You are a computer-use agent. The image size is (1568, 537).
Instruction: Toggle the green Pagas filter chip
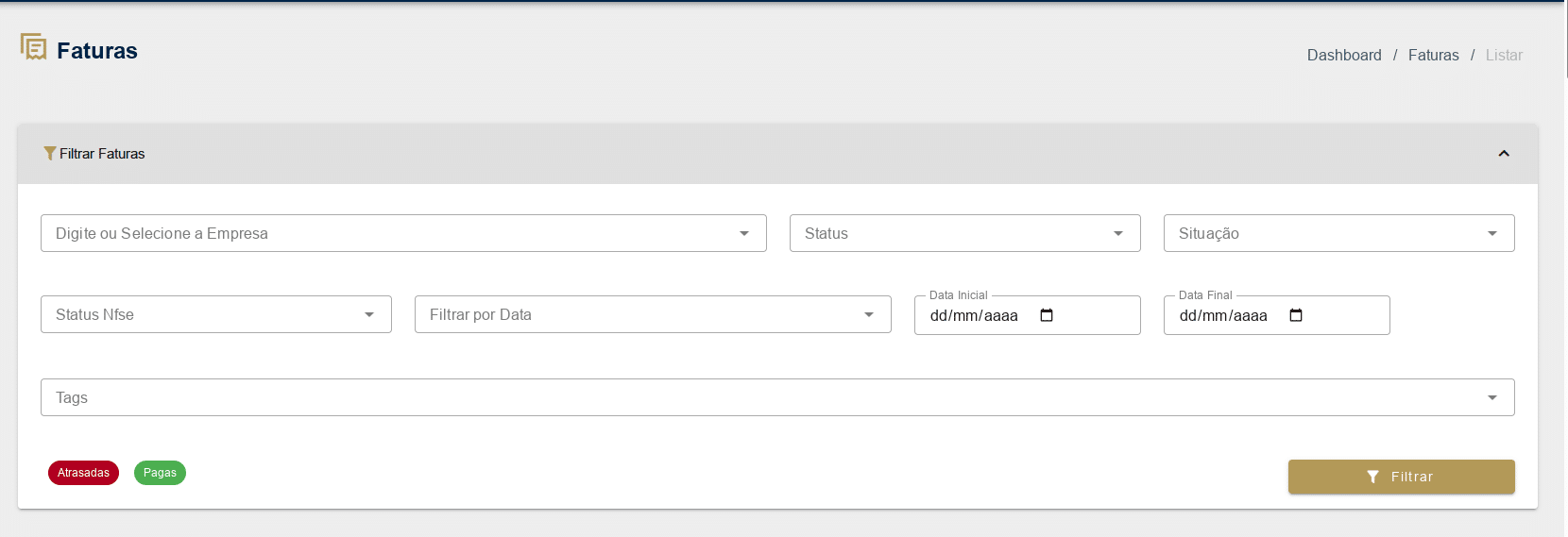[x=160, y=473]
